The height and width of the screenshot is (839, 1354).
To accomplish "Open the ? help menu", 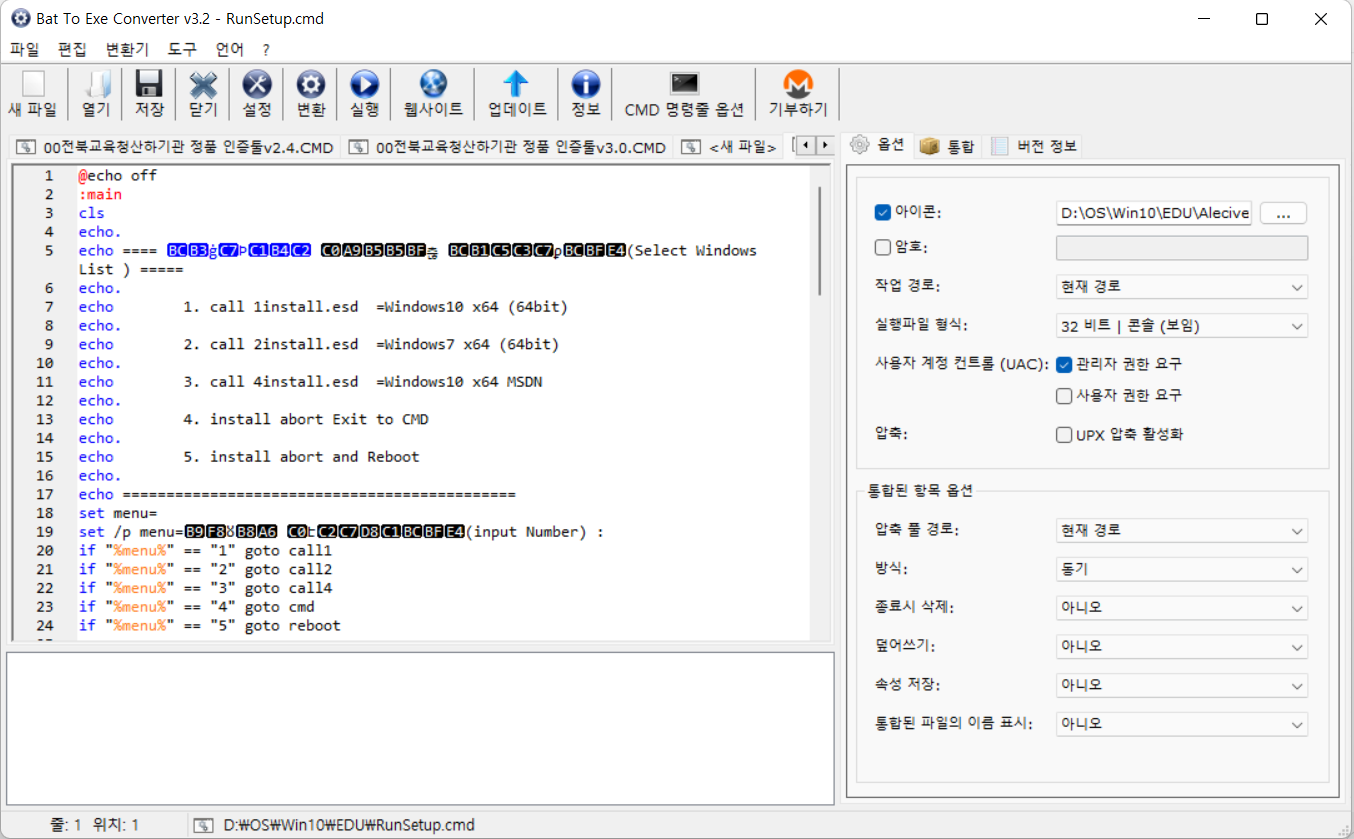I will click(266, 49).
